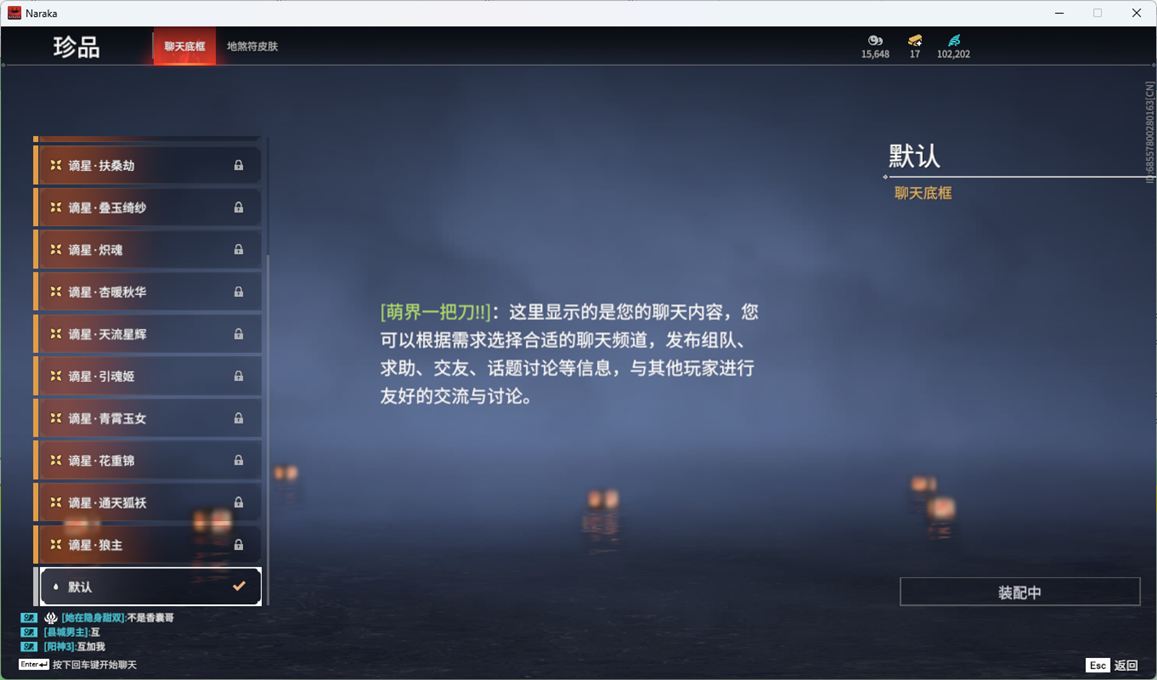Image resolution: width=1157 pixels, height=680 pixels.
Task: Click the lock icon on 谪星·青霄玉女 row
Action: pyautogui.click(x=238, y=417)
